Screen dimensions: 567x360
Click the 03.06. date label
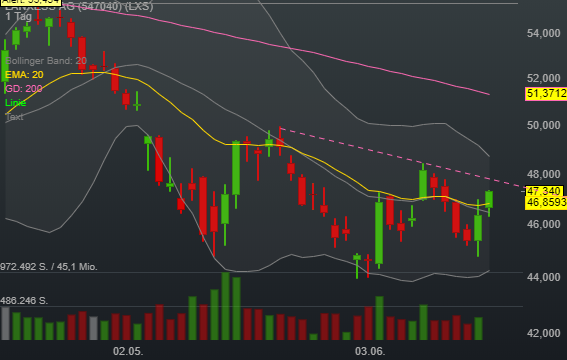[370, 351]
